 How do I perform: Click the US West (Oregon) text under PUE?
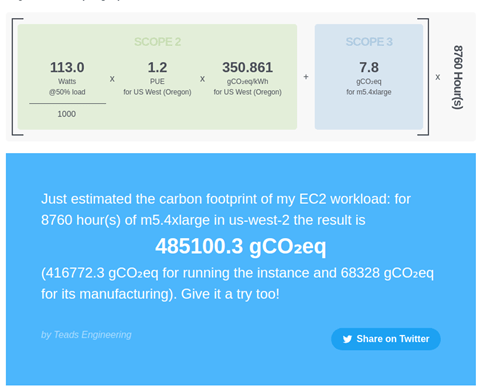[162, 92]
